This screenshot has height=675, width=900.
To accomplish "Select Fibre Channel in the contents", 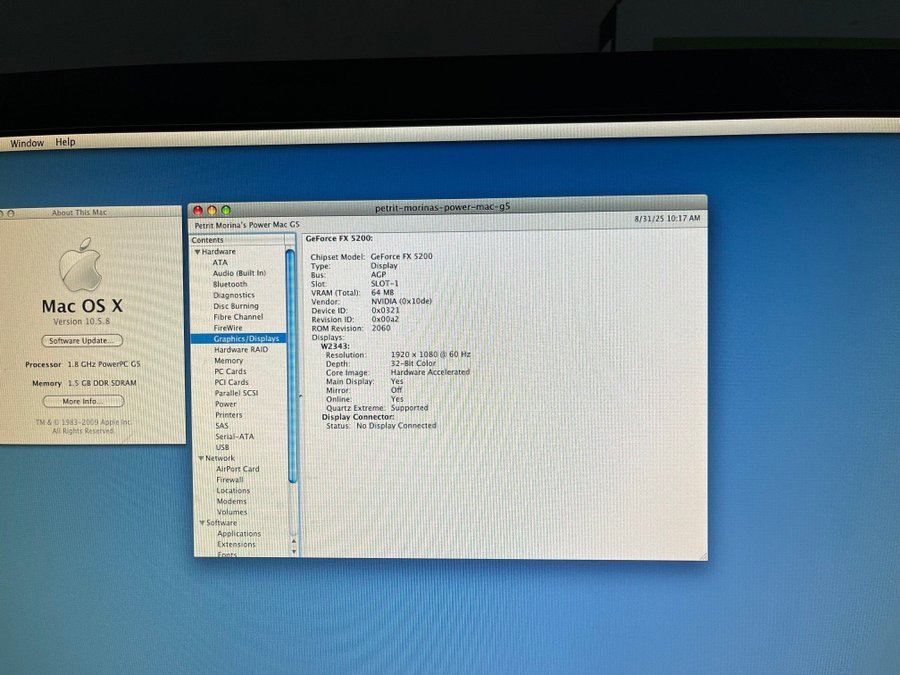I will point(238,317).
